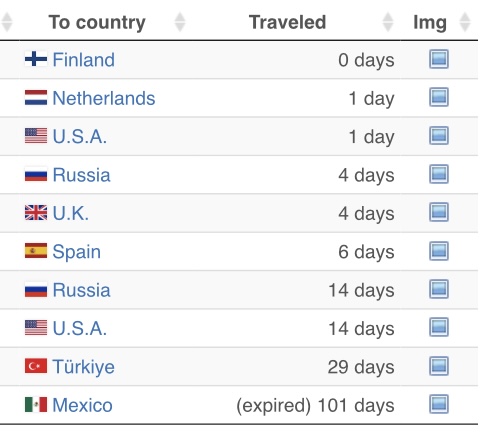View image for U.S.A. 14 days row
This screenshot has height=433, width=484.
pyautogui.click(x=439, y=328)
